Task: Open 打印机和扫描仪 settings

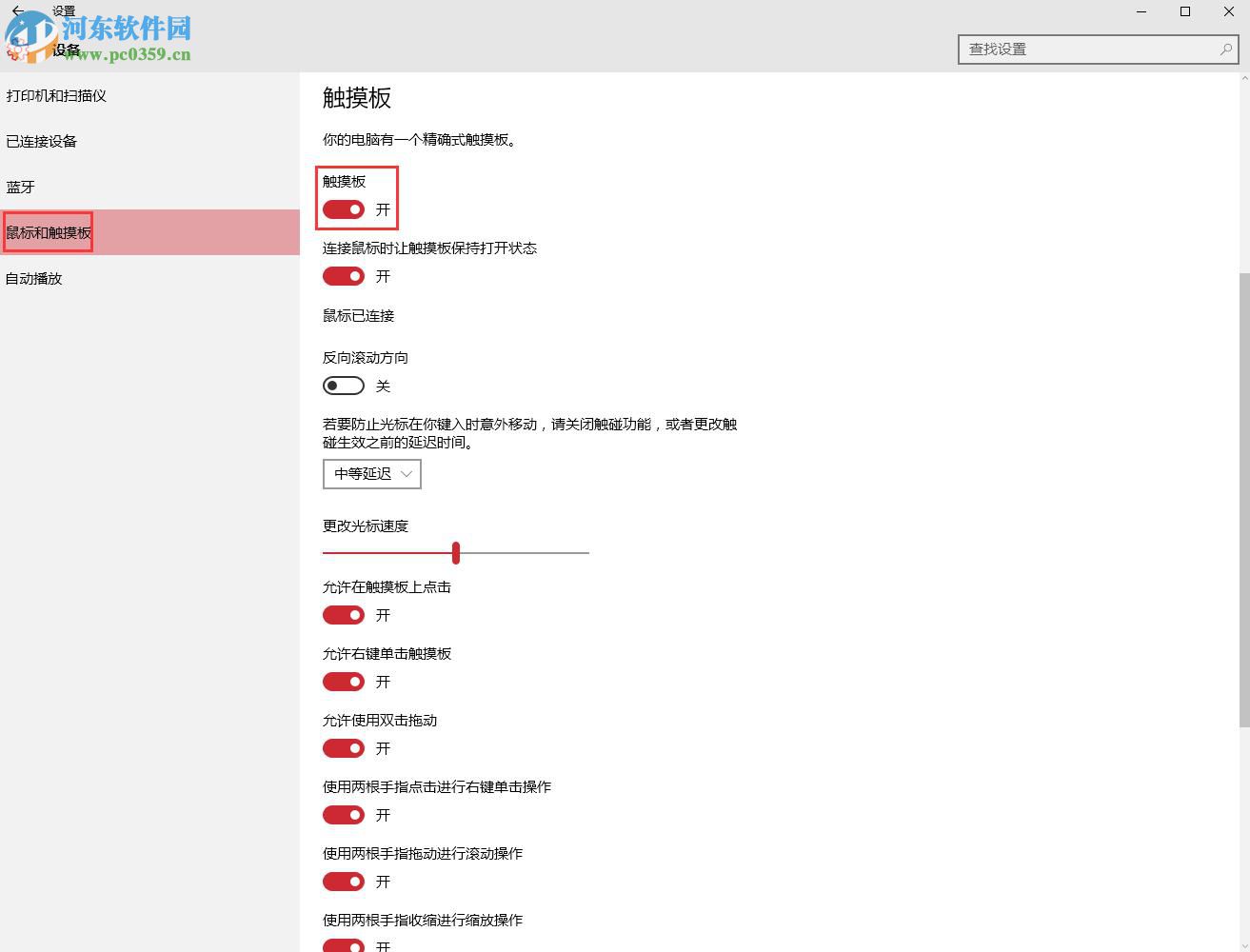Action: (57, 95)
